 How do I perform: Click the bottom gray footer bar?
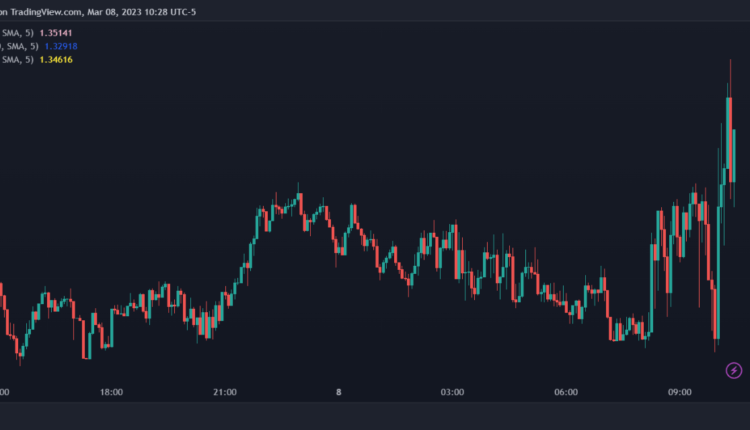click(375, 417)
